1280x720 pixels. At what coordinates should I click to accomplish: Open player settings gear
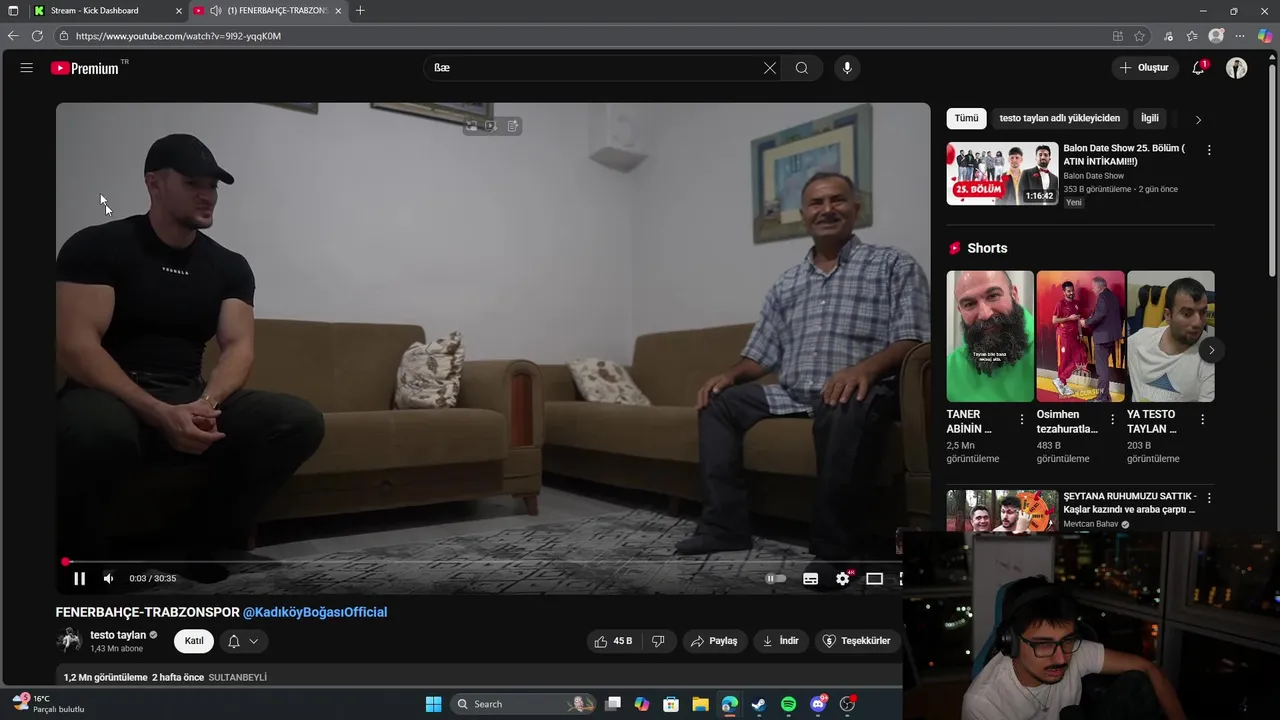pos(843,578)
